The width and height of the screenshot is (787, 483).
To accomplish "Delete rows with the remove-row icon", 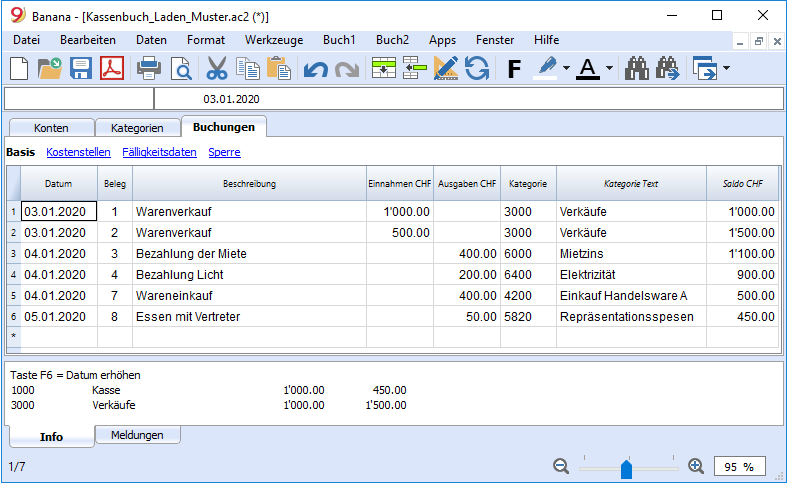I will coord(415,68).
